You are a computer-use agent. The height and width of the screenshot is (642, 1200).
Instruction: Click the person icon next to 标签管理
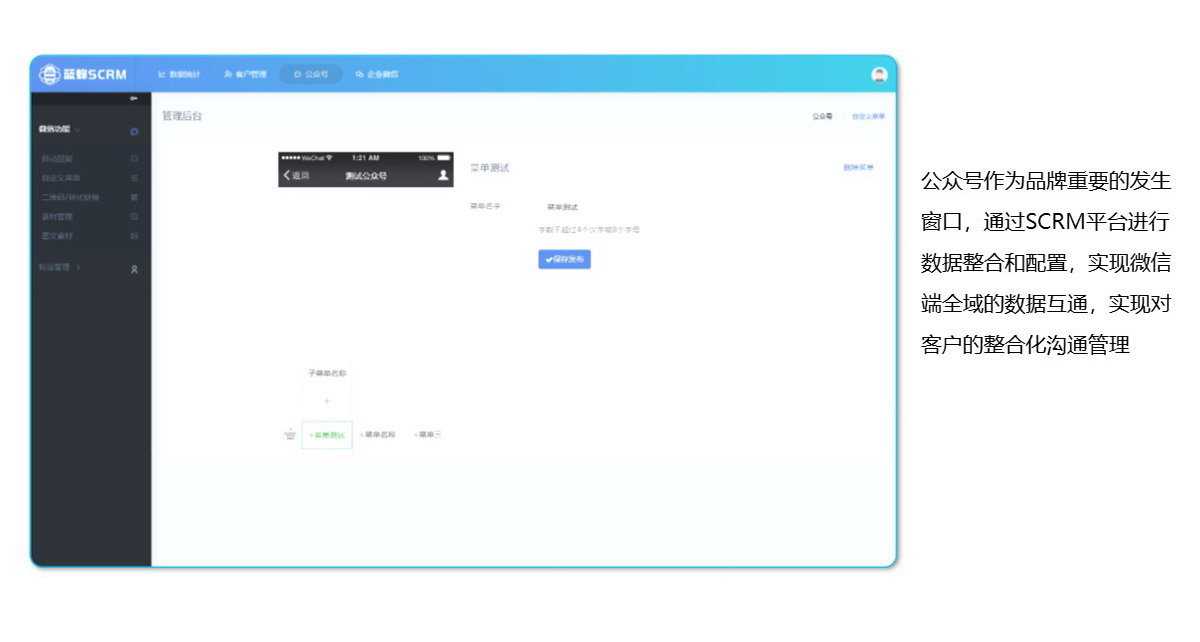click(135, 269)
